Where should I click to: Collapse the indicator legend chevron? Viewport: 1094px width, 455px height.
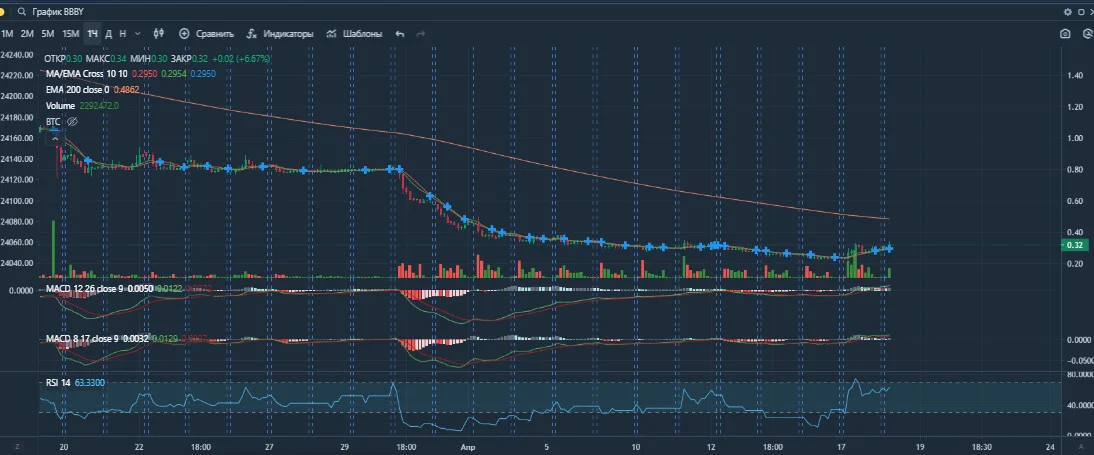click(x=56, y=138)
